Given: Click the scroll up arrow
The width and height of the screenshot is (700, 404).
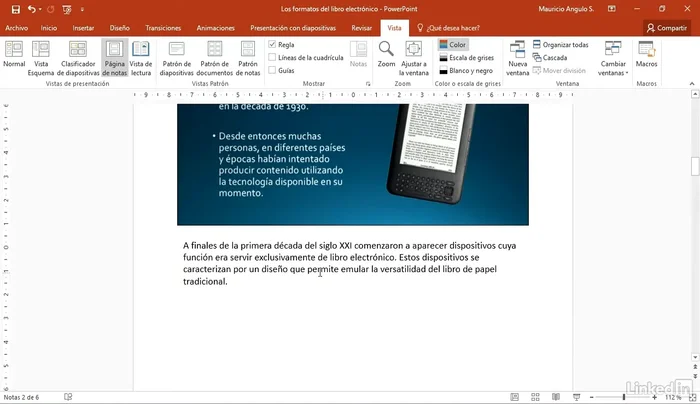Looking at the screenshot, I should coord(695,94).
